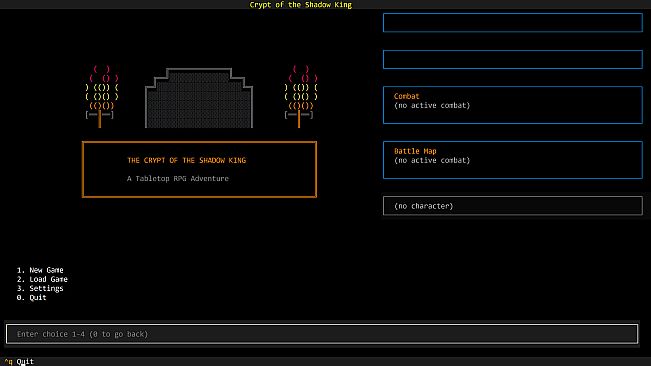Click the second empty blue panel
This screenshot has width=651, height=366.
click(x=513, y=59)
